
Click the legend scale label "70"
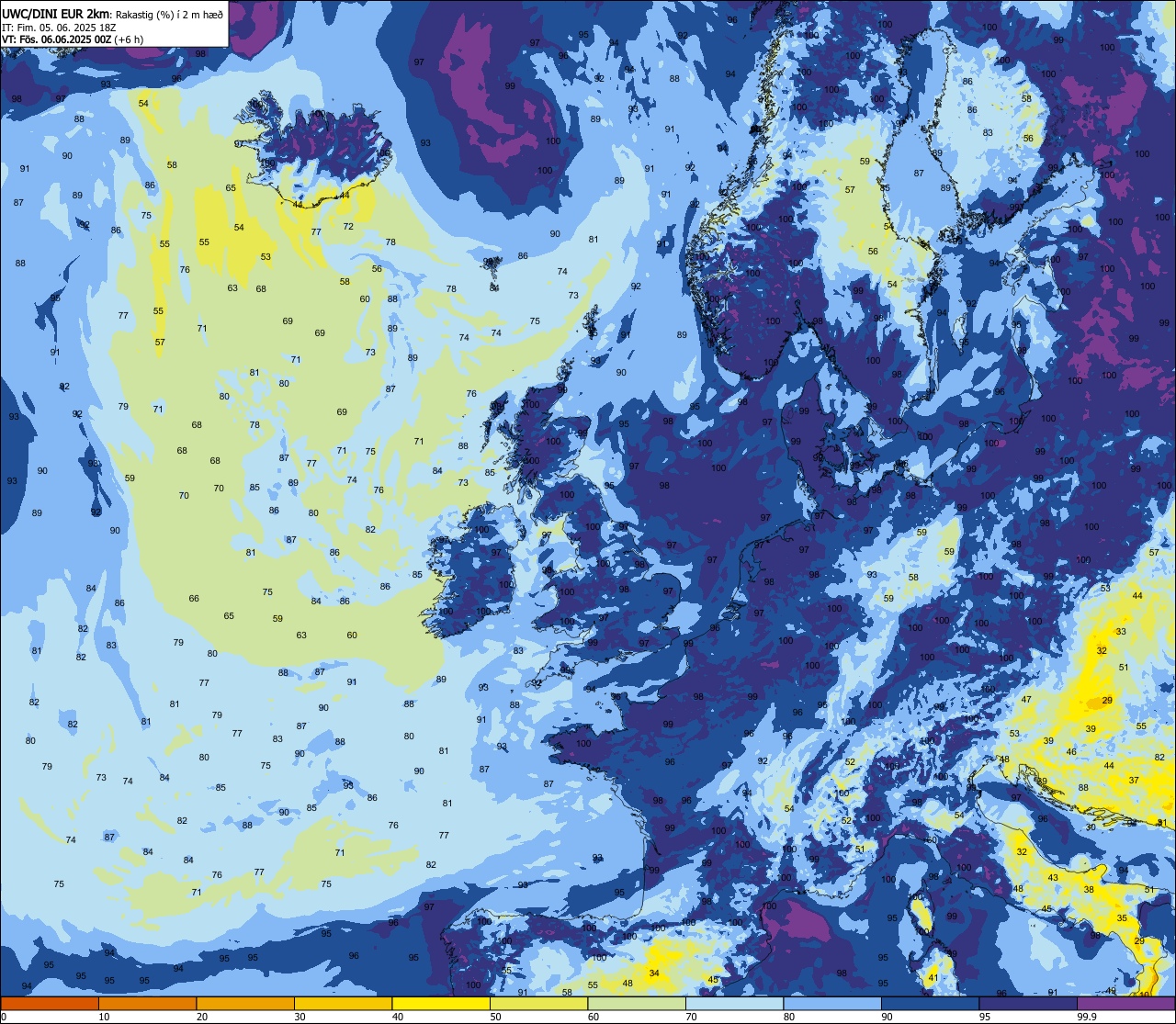(691, 1017)
